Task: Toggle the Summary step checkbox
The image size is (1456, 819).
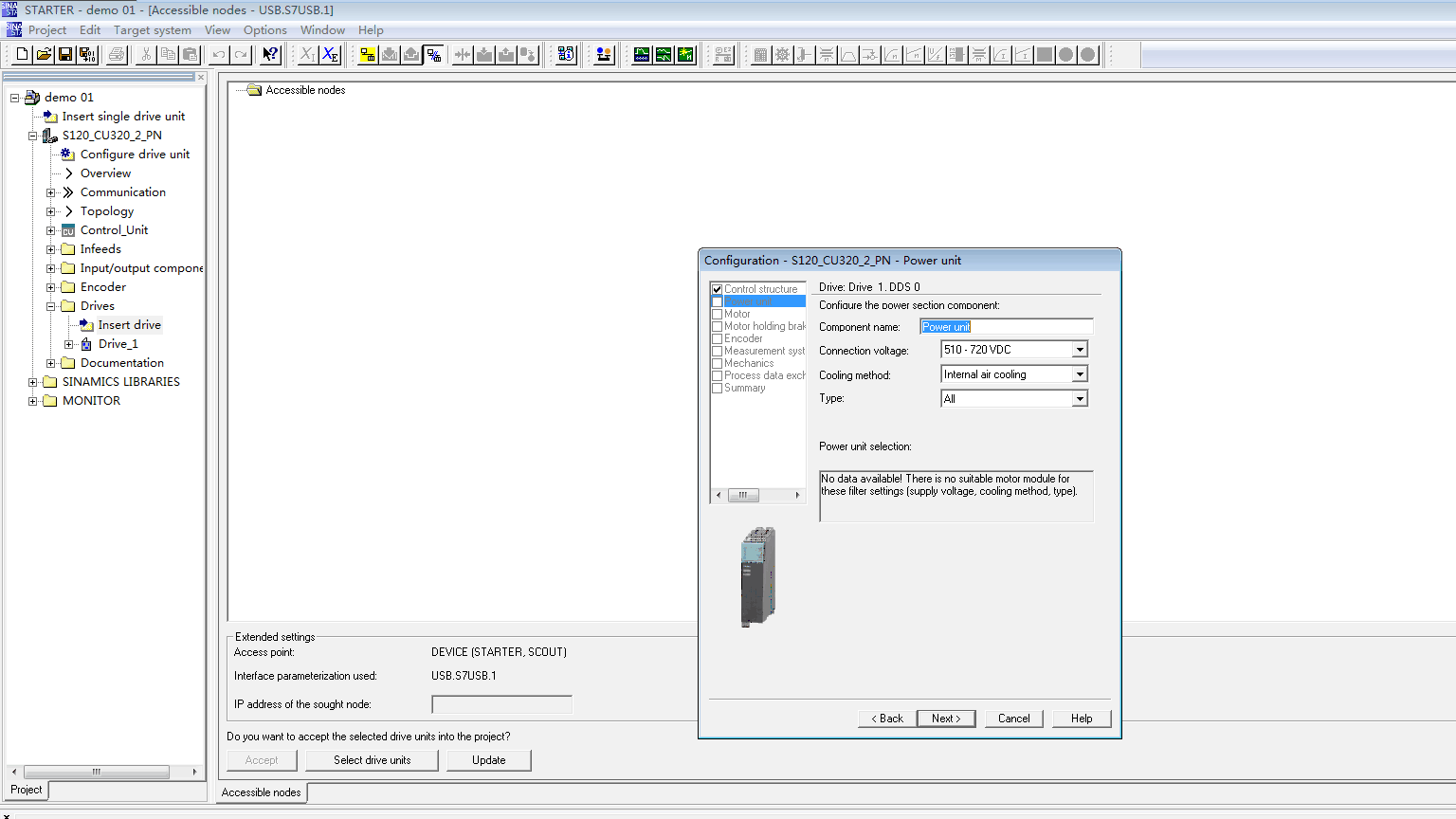Action: click(x=718, y=389)
